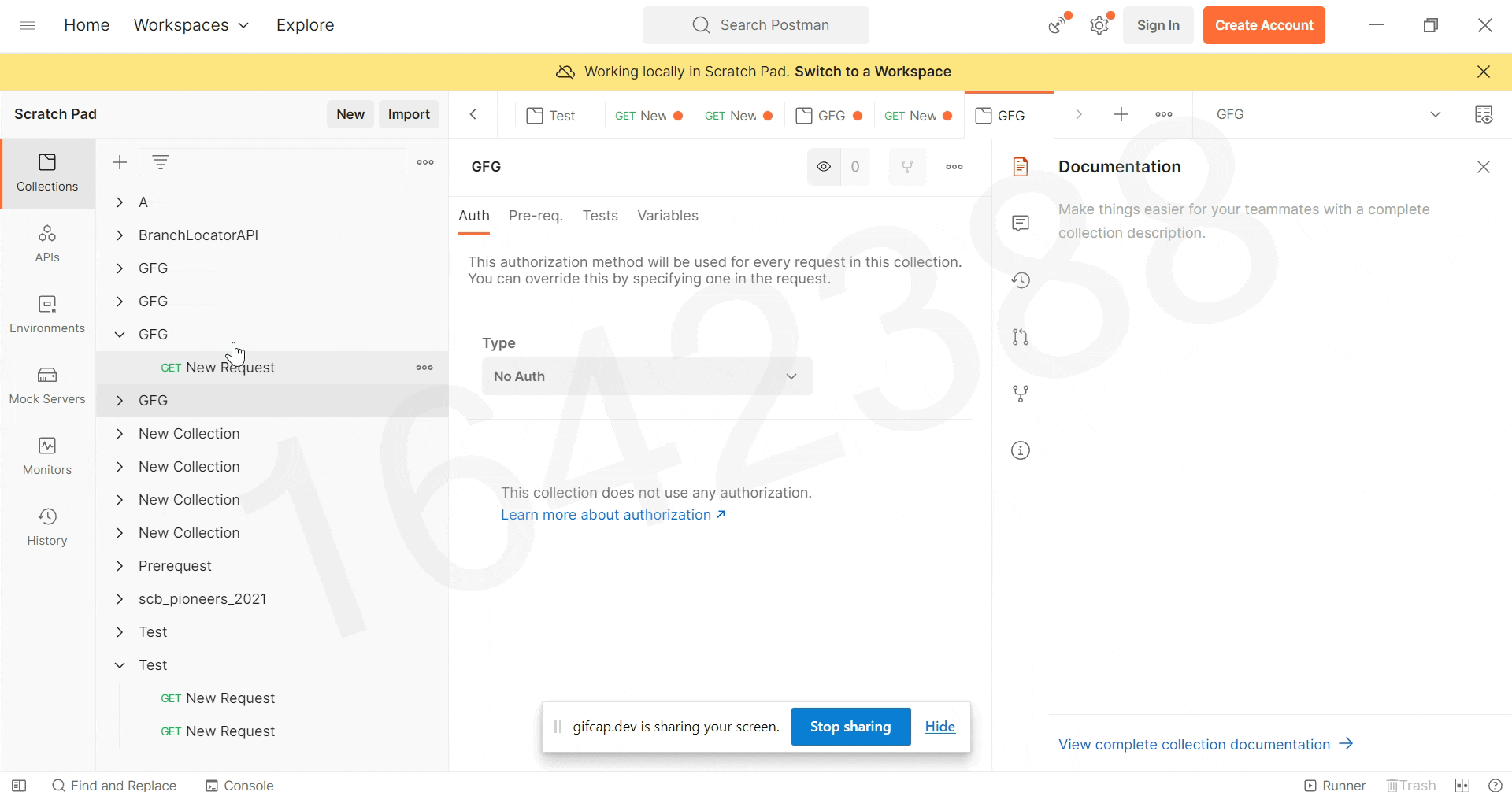Open the hamburger main menu
The height and width of the screenshot is (792, 1512).
point(28,25)
